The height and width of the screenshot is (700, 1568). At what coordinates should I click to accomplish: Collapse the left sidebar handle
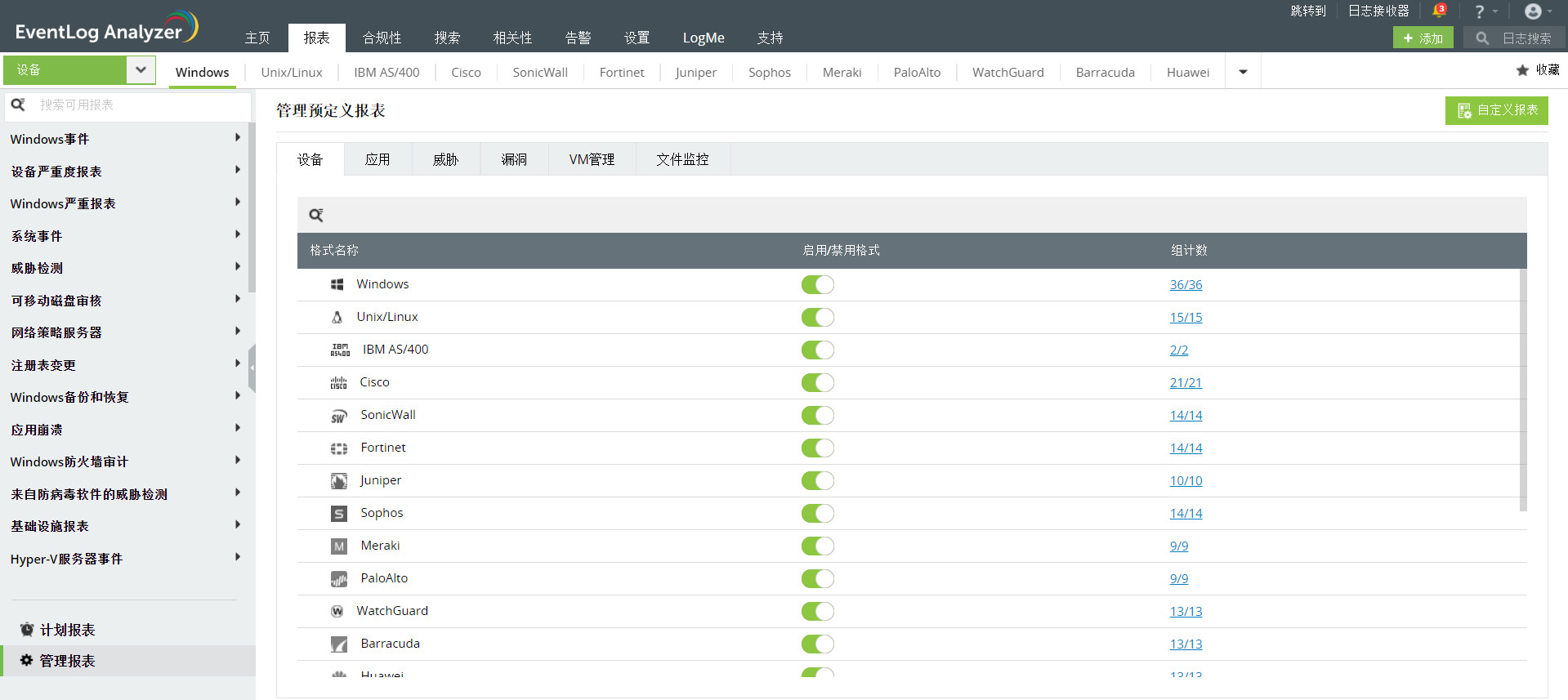(x=252, y=368)
